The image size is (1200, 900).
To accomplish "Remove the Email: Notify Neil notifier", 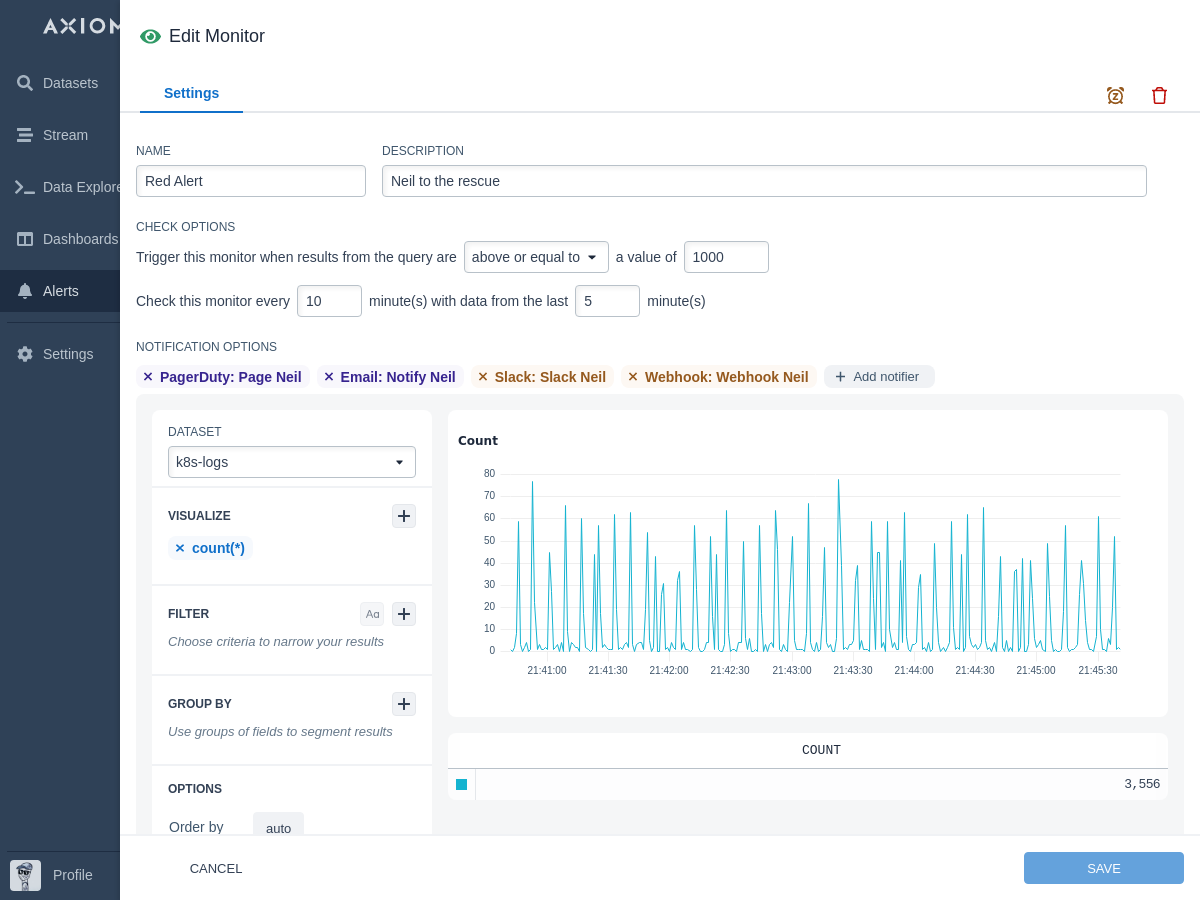I will 329,377.
